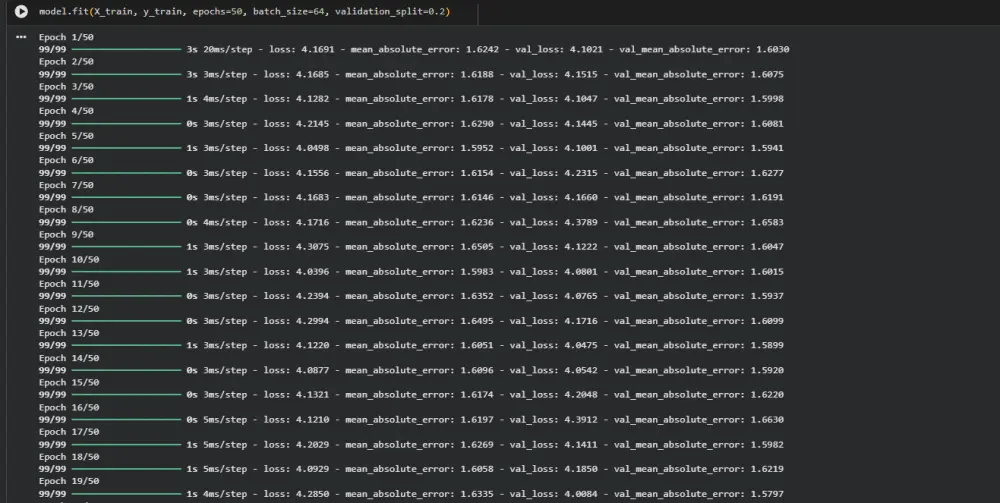The height and width of the screenshot is (503, 1000).
Task: Select the 'Epoch 13/50' label
Action: [69, 333]
